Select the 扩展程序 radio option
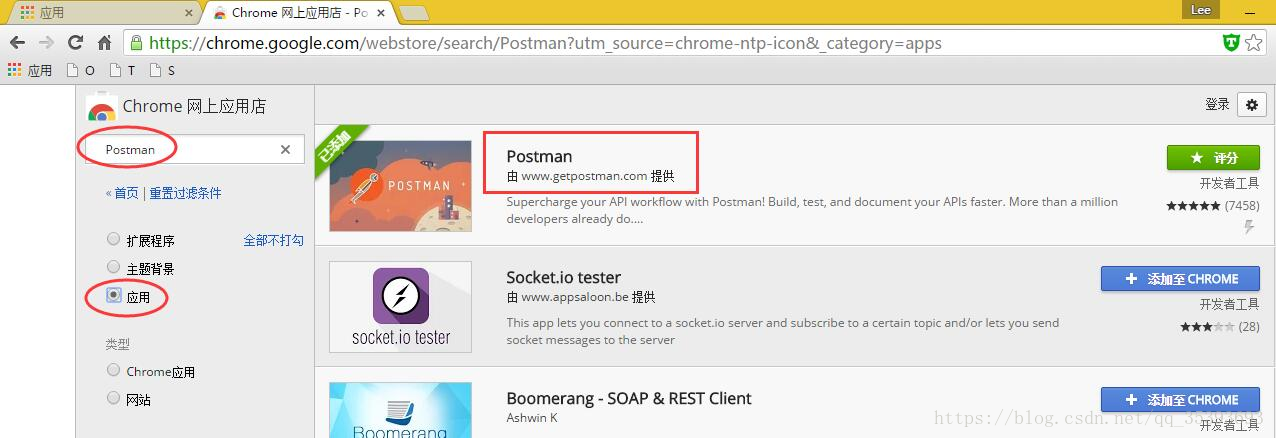Image resolution: width=1276 pixels, height=438 pixels. [113, 240]
